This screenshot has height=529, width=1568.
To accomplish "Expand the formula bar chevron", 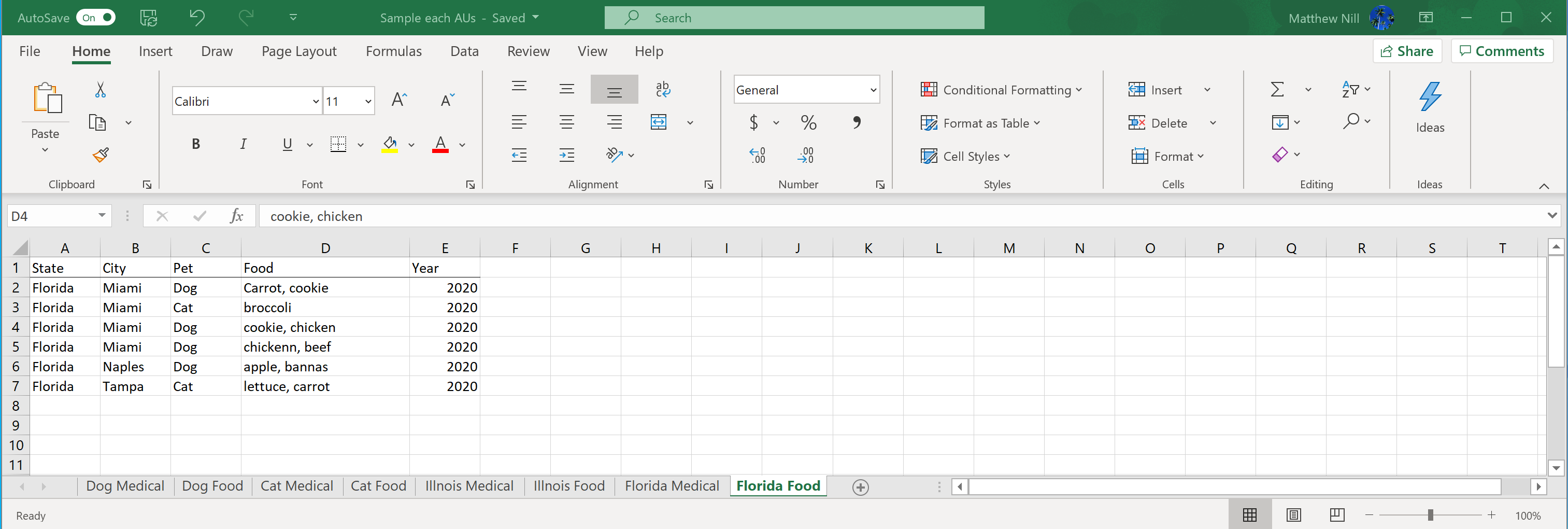I will [x=1551, y=215].
